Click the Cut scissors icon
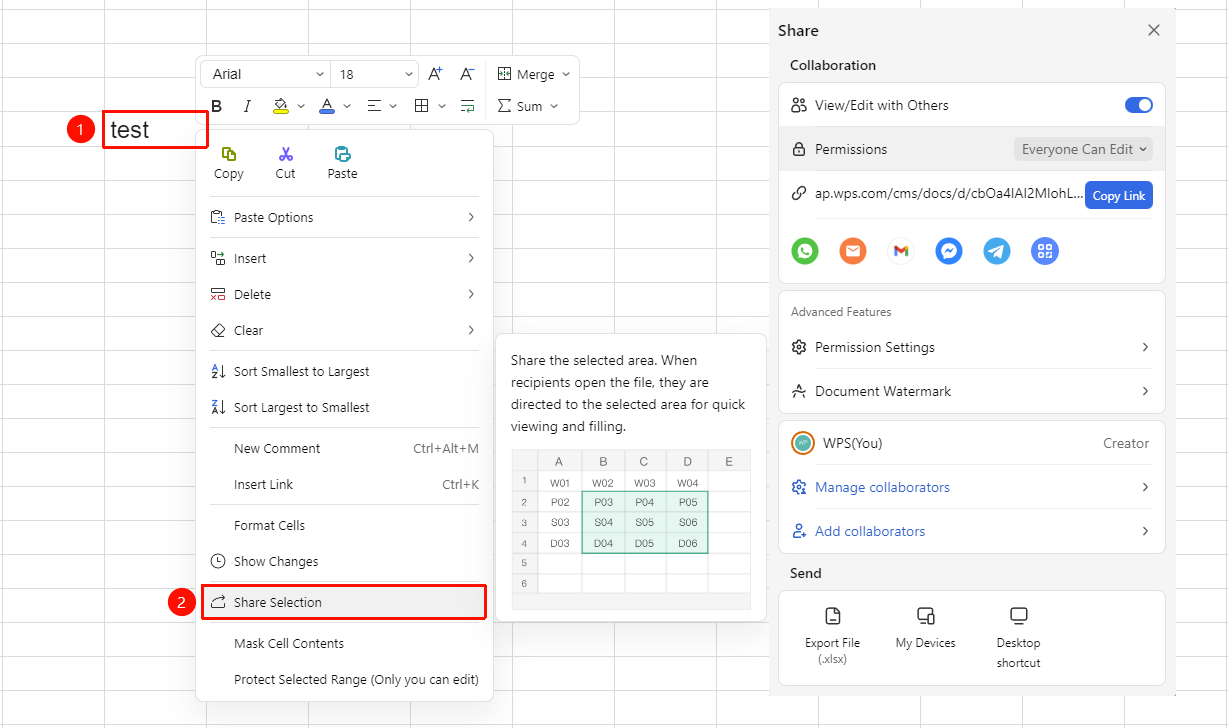This screenshot has height=728, width=1228. pyautogui.click(x=286, y=154)
